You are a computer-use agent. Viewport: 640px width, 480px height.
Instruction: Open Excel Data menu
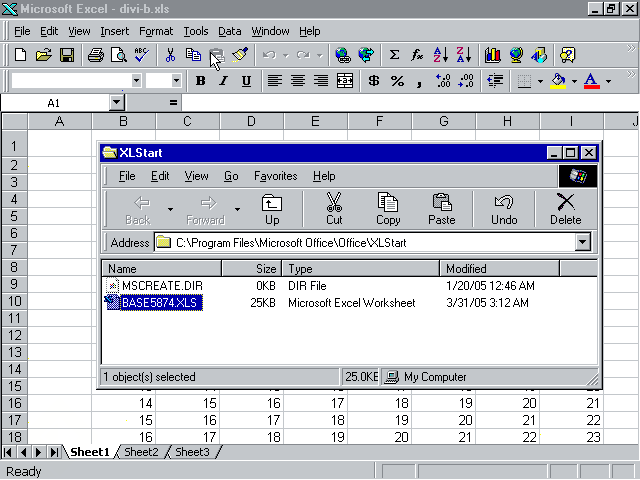pos(229,31)
